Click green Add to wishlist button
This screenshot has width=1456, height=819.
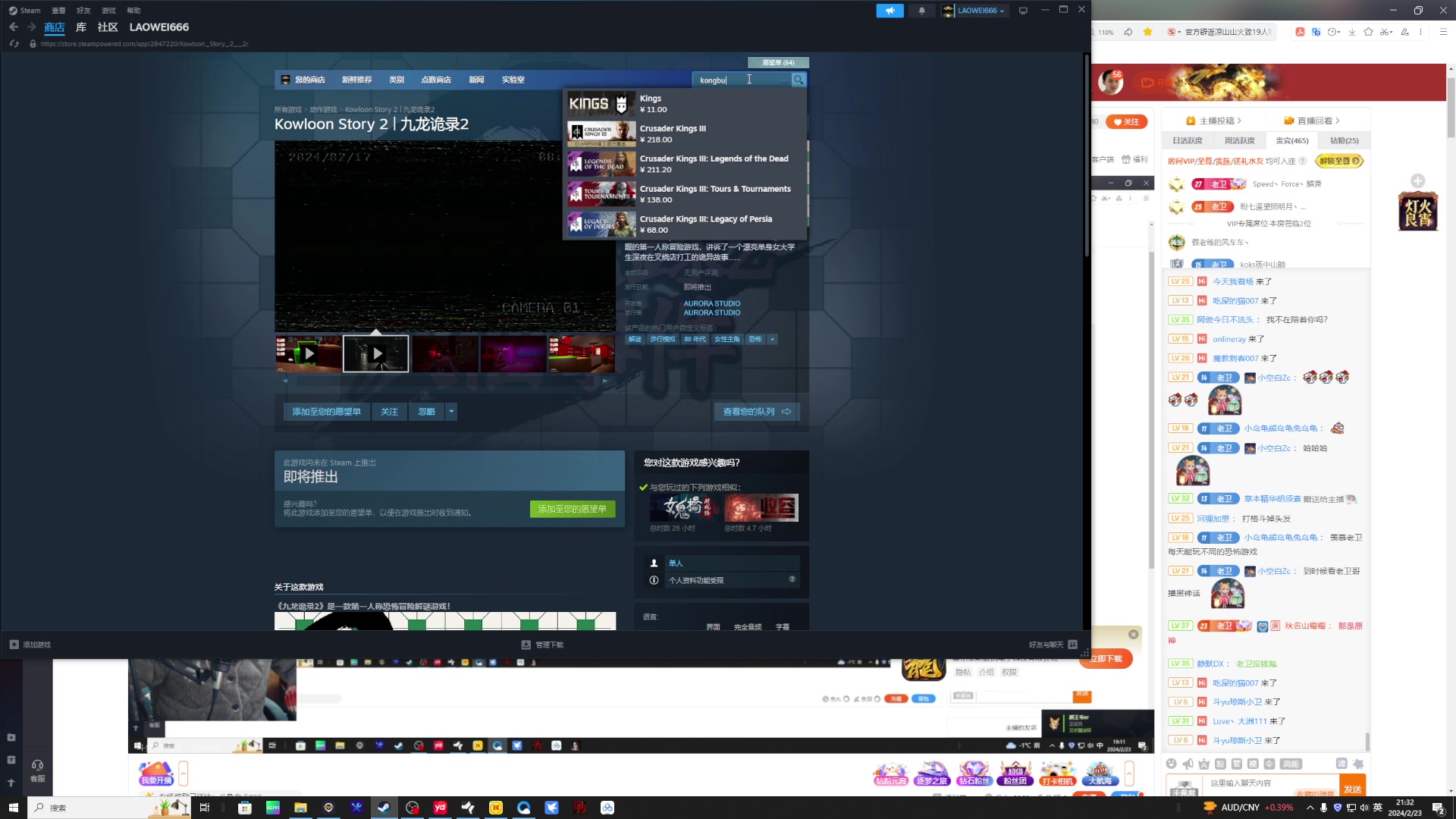click(572, 509)
